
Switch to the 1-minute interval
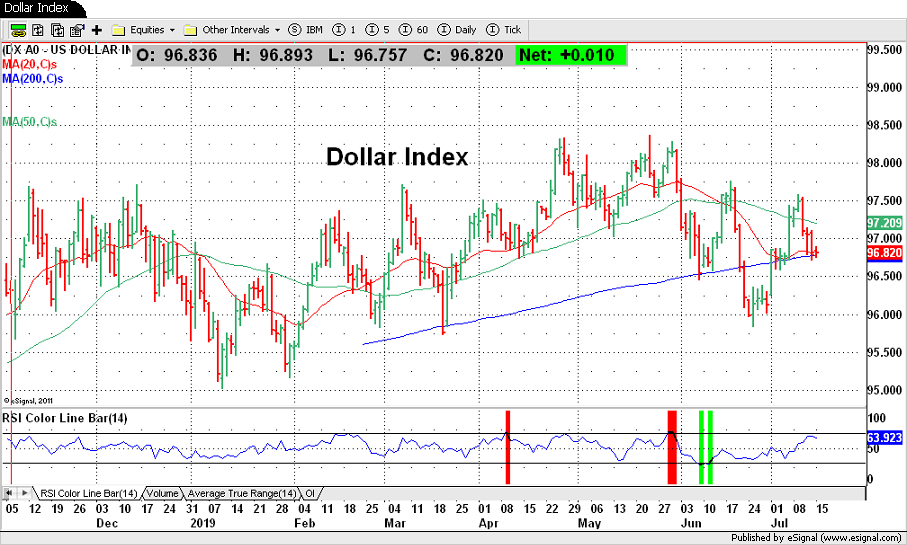345,30
